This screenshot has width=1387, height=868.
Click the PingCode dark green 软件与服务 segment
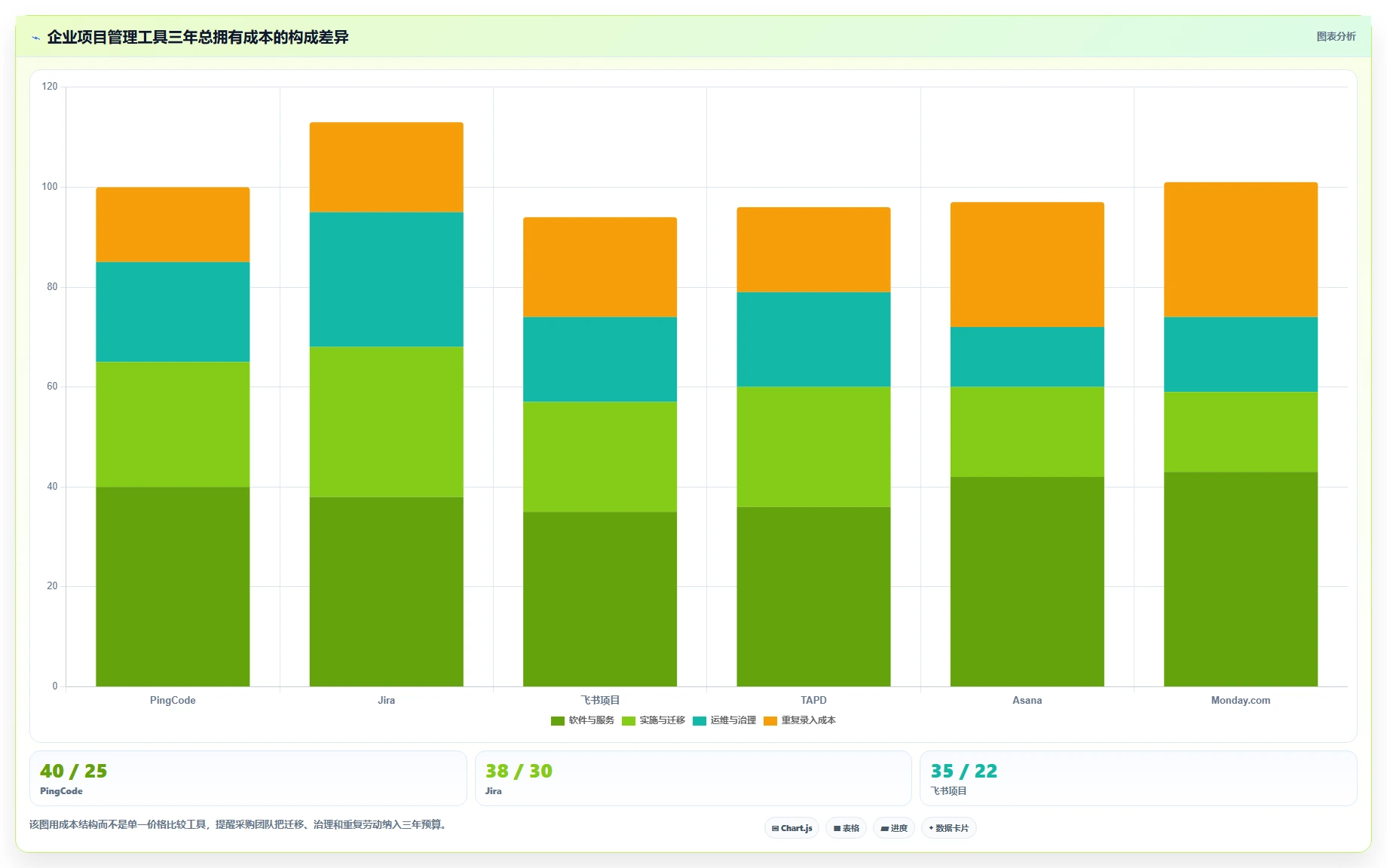pyautogui.click(x=173, y=586)
